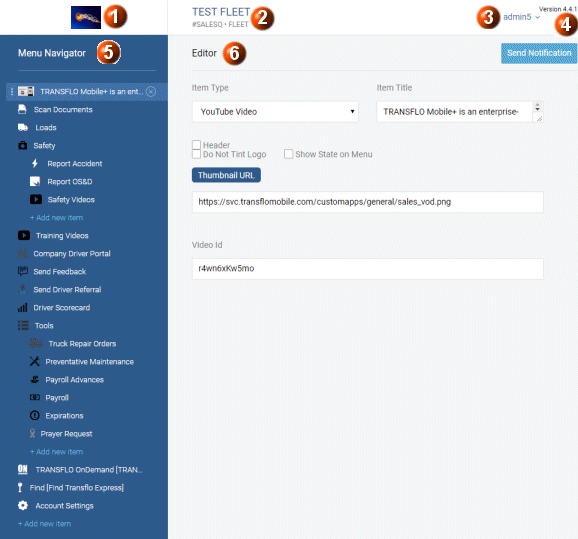Select Expirations label
The height and width of the screenshot is (539, 578).
tap(64, 416)
